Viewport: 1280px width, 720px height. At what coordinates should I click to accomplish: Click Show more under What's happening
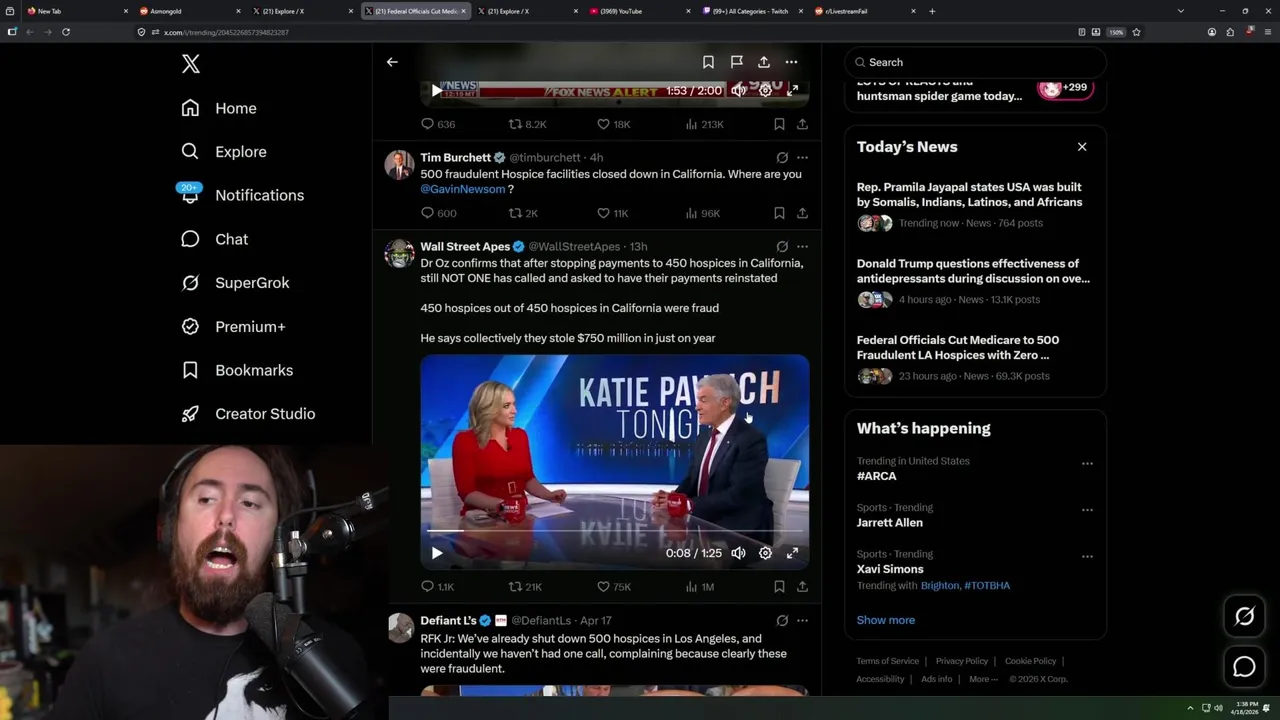click(x=886, y=620)
